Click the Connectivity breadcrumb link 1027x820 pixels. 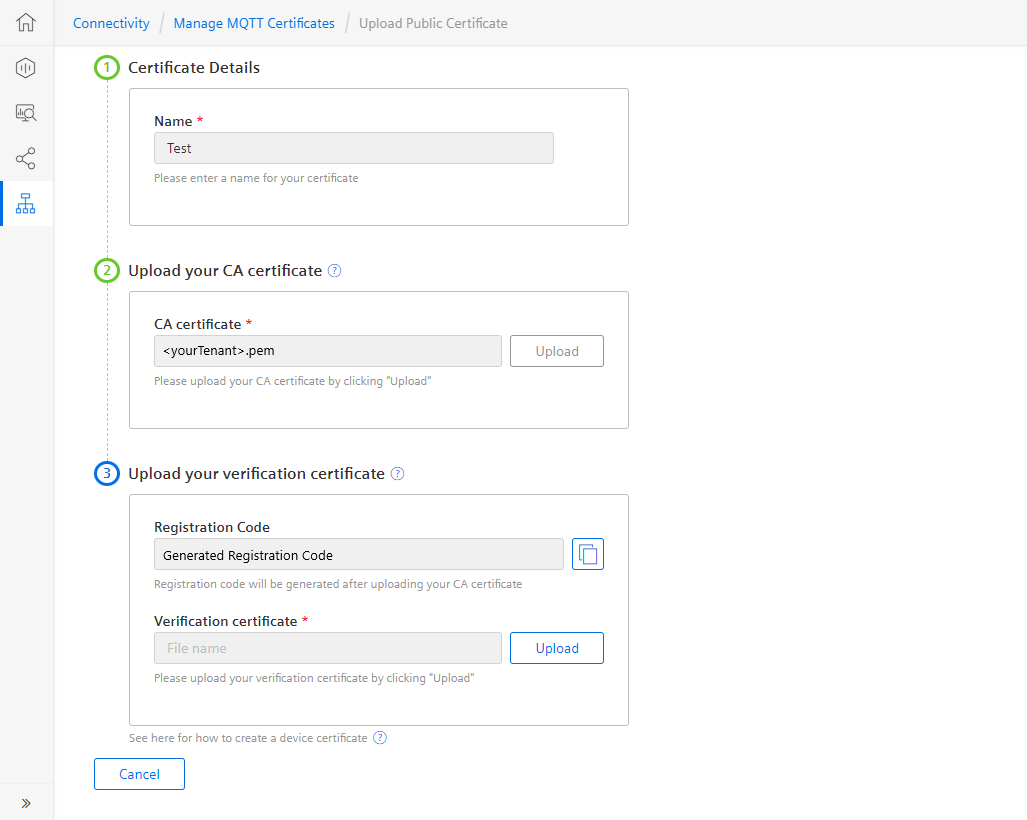[x=111, y=23]
